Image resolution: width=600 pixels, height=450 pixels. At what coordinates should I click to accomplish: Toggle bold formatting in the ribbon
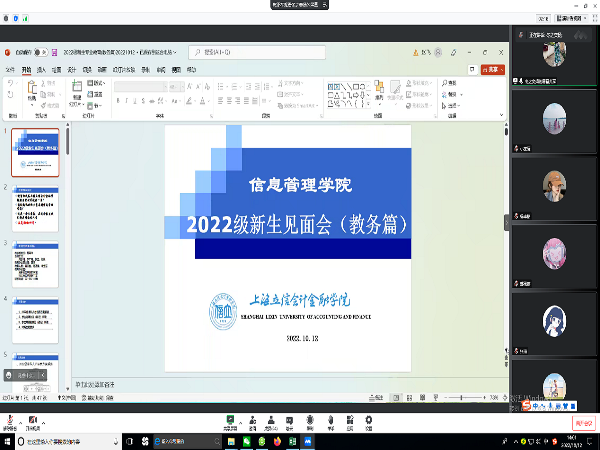pyautogui.click(x=117, y=101)
